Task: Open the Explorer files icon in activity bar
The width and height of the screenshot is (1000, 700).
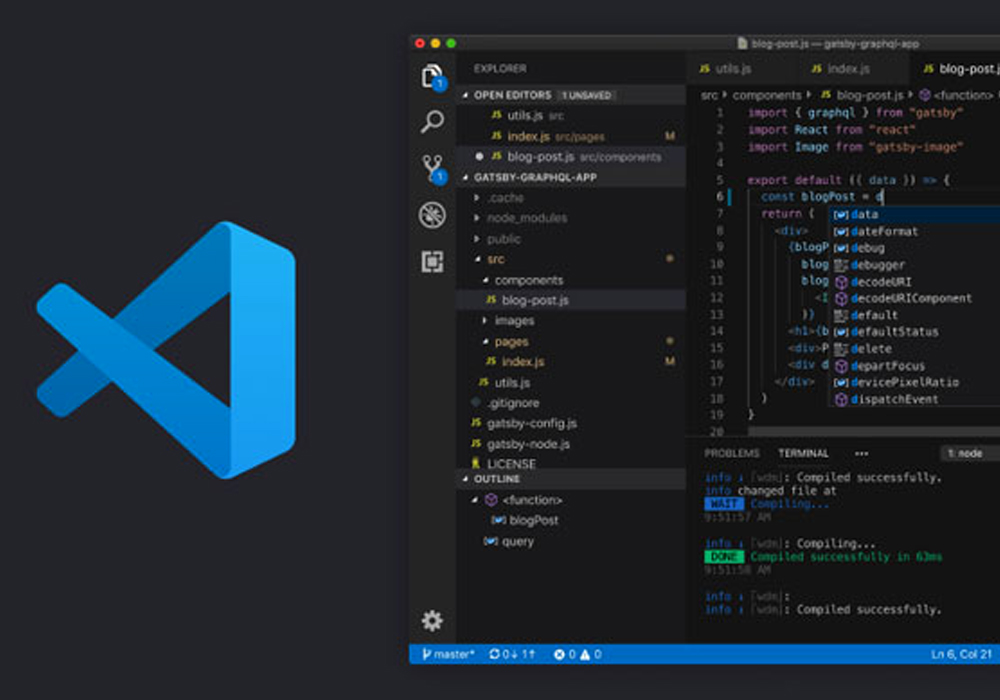Action: (432, 76)
